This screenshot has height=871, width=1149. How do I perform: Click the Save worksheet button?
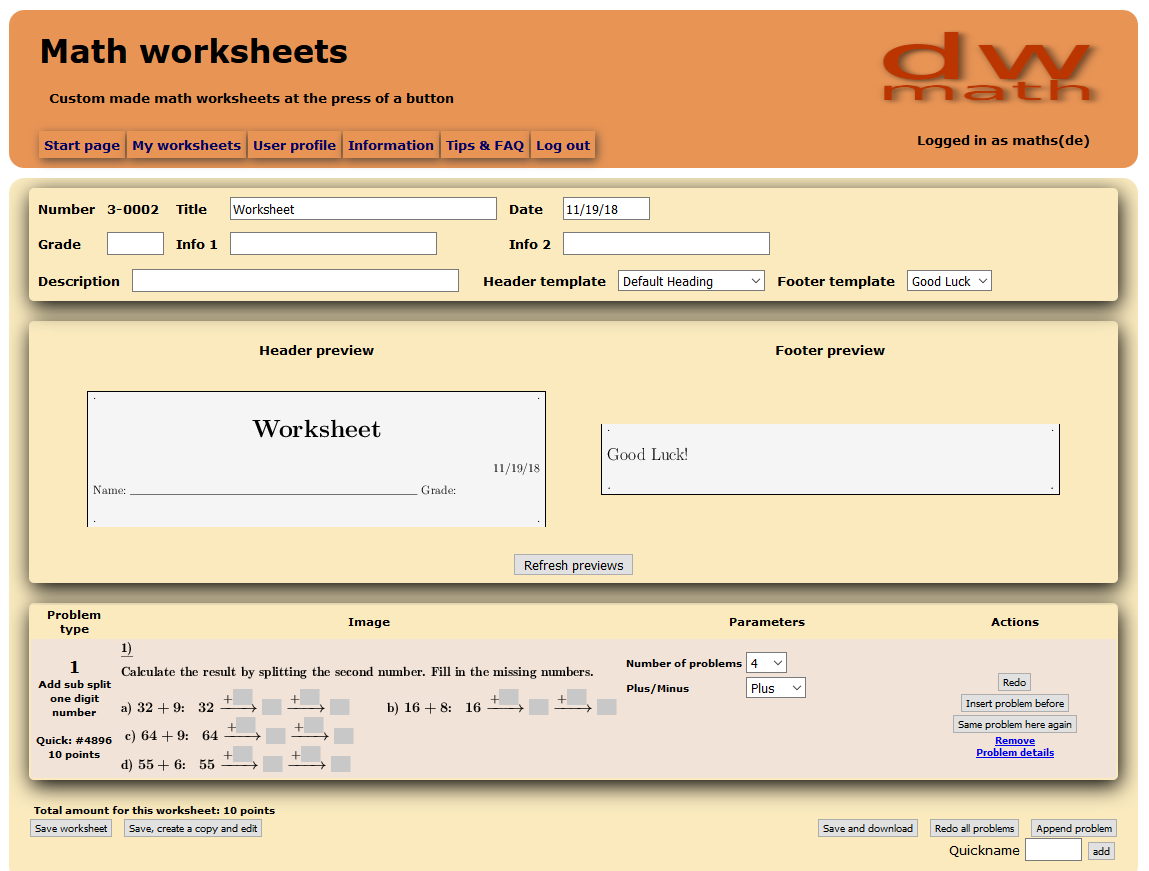pos(71,829)
